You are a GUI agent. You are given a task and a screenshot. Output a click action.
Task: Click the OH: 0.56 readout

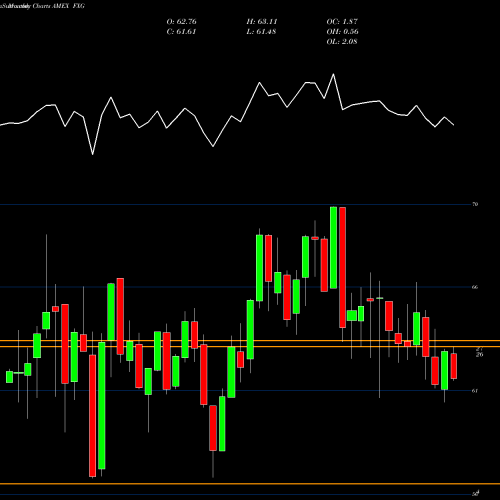(x=342, y=32)
